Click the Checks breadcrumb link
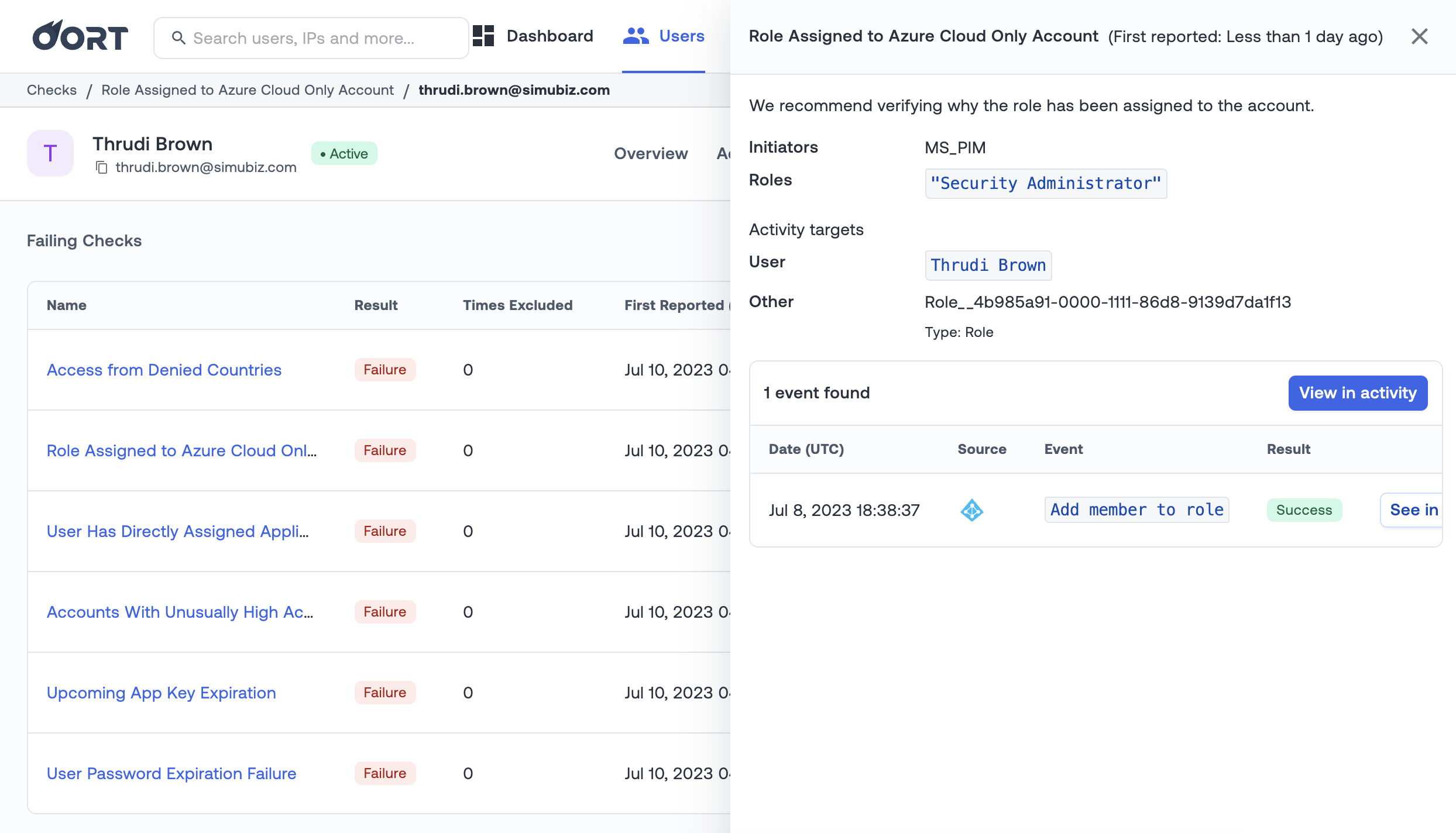The image size is (1456, 833). [x=51, y=90]
